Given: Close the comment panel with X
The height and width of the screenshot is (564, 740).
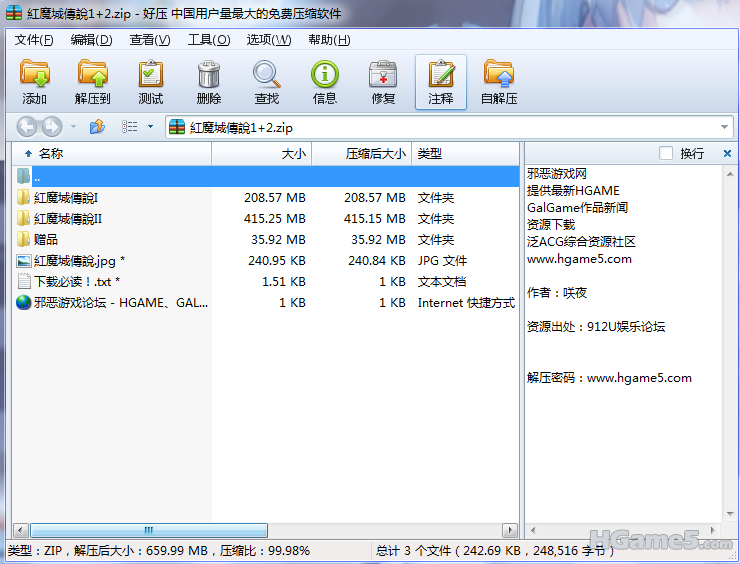Looking at the screenshot, I should pos(727,153).
